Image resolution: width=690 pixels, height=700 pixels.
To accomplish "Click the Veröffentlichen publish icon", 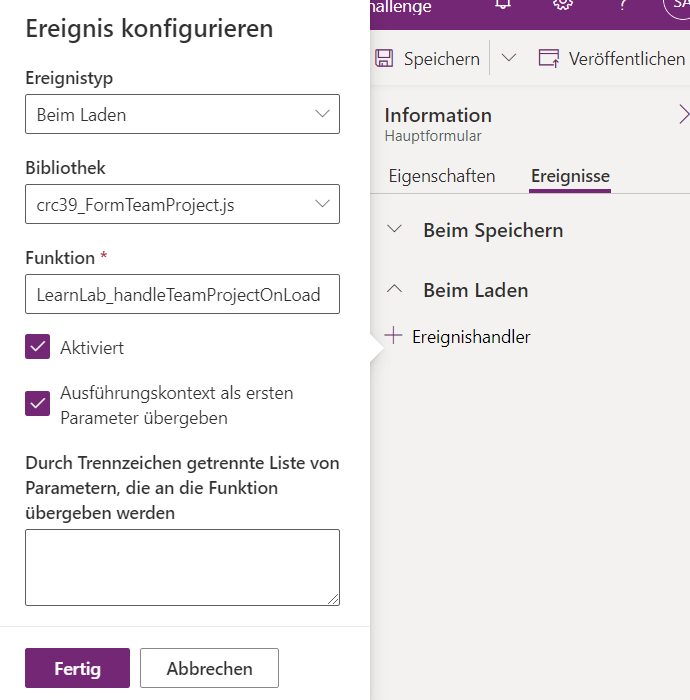I will click(x=549, y=59).
